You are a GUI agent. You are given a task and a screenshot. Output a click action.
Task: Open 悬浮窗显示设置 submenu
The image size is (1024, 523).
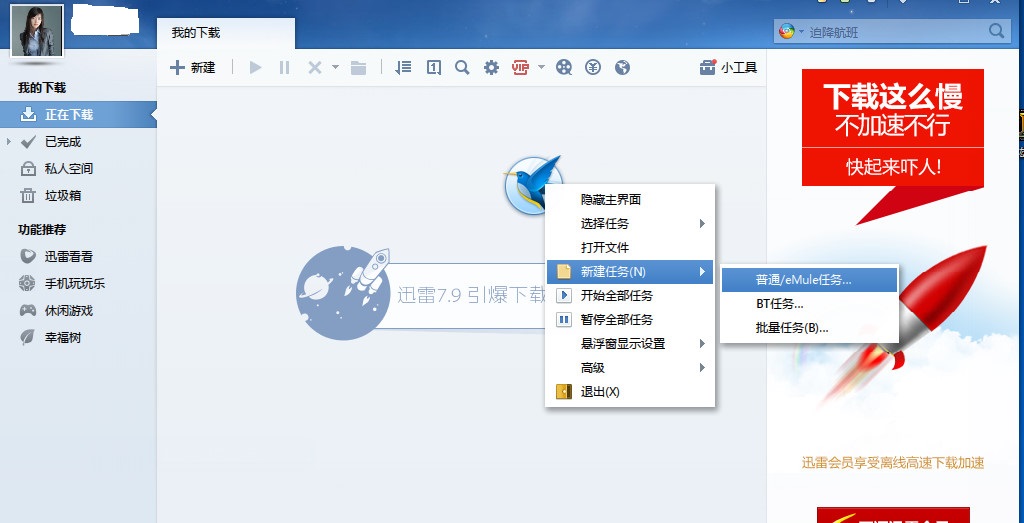coord(630,343)
